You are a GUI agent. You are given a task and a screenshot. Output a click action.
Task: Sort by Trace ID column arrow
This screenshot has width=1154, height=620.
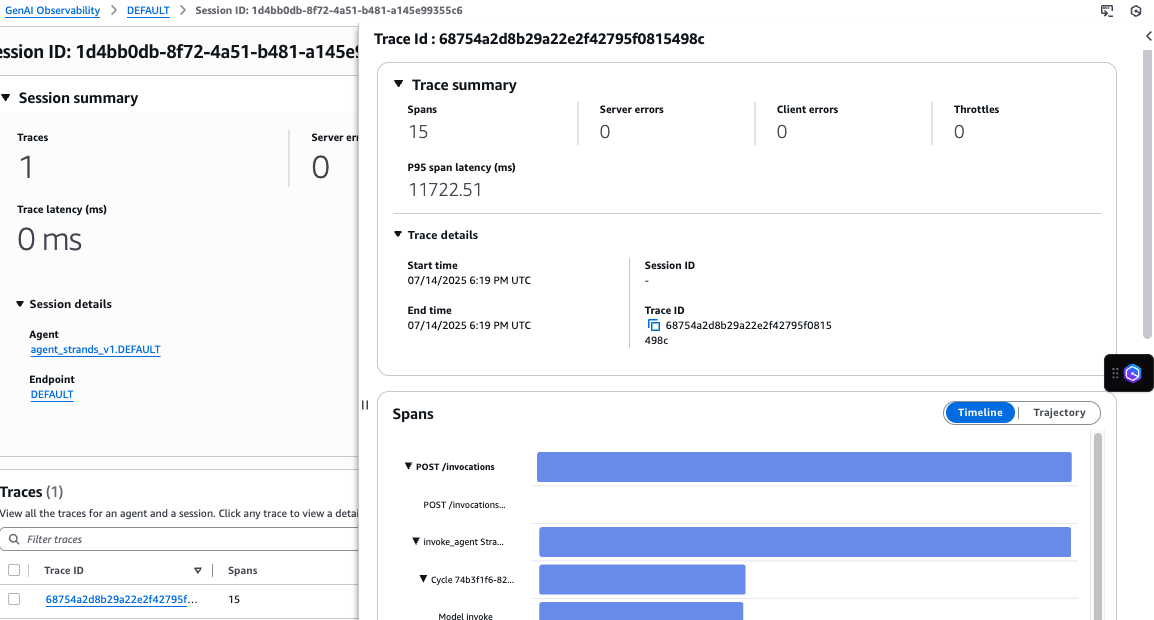pos(197,570)
